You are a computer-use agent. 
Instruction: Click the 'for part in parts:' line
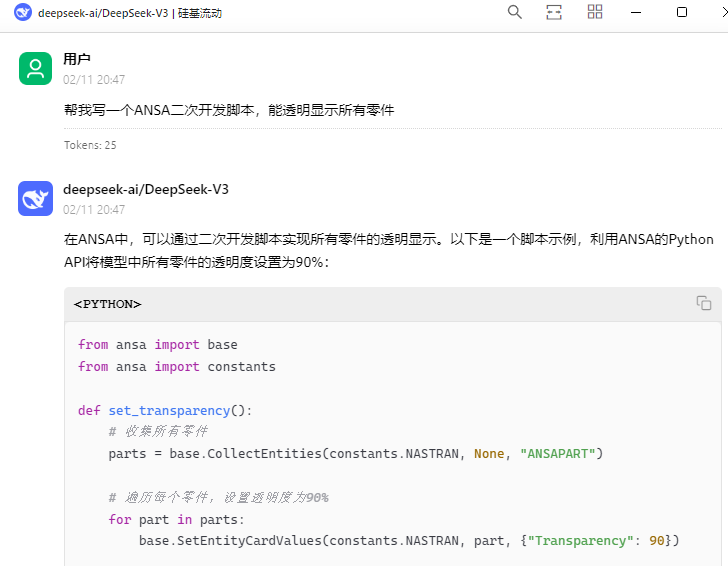pyautogui.click(x=176, y=520)
